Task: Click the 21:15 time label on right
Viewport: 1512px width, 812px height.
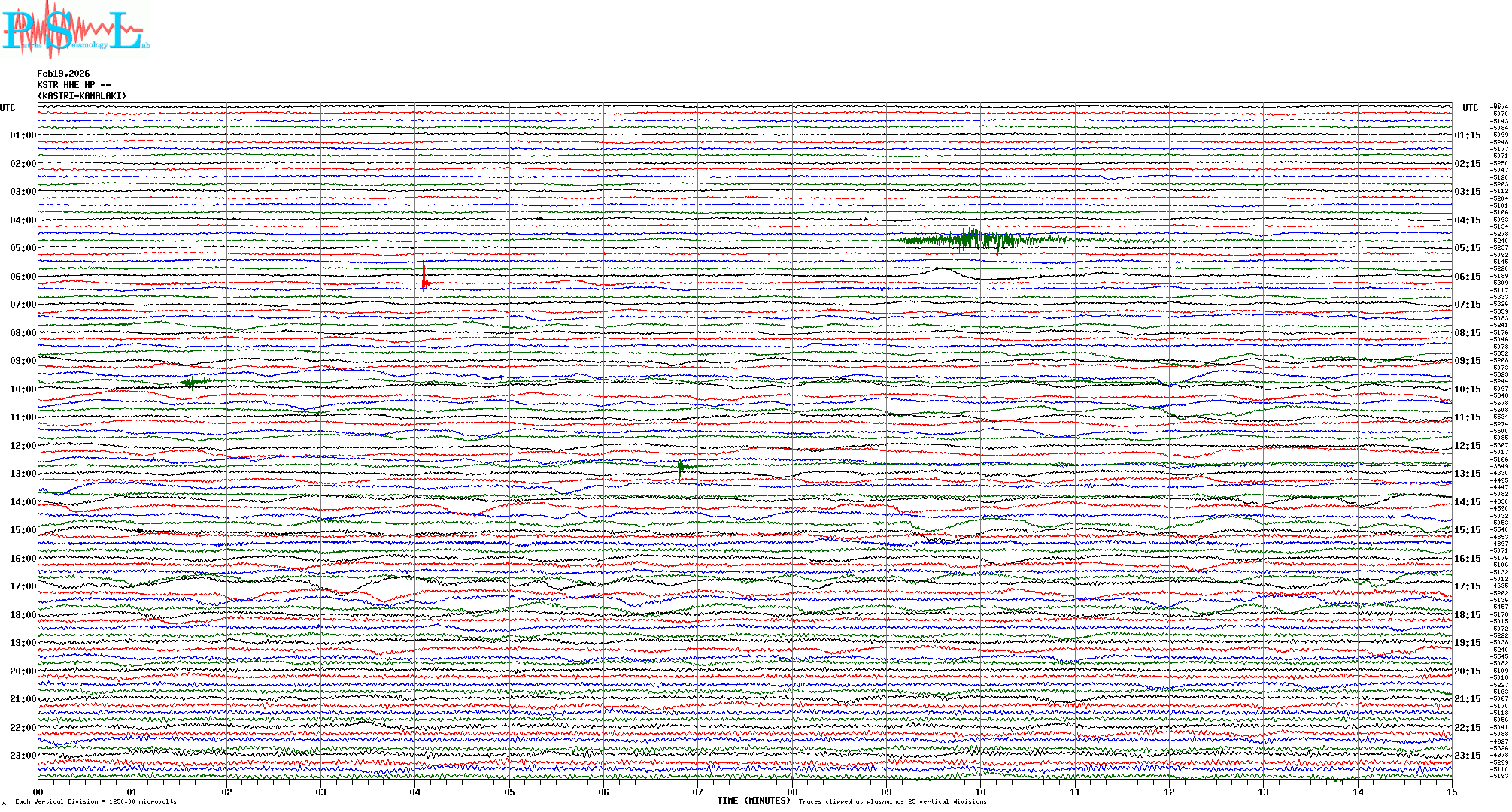Action: click(x=1467, y=699)
